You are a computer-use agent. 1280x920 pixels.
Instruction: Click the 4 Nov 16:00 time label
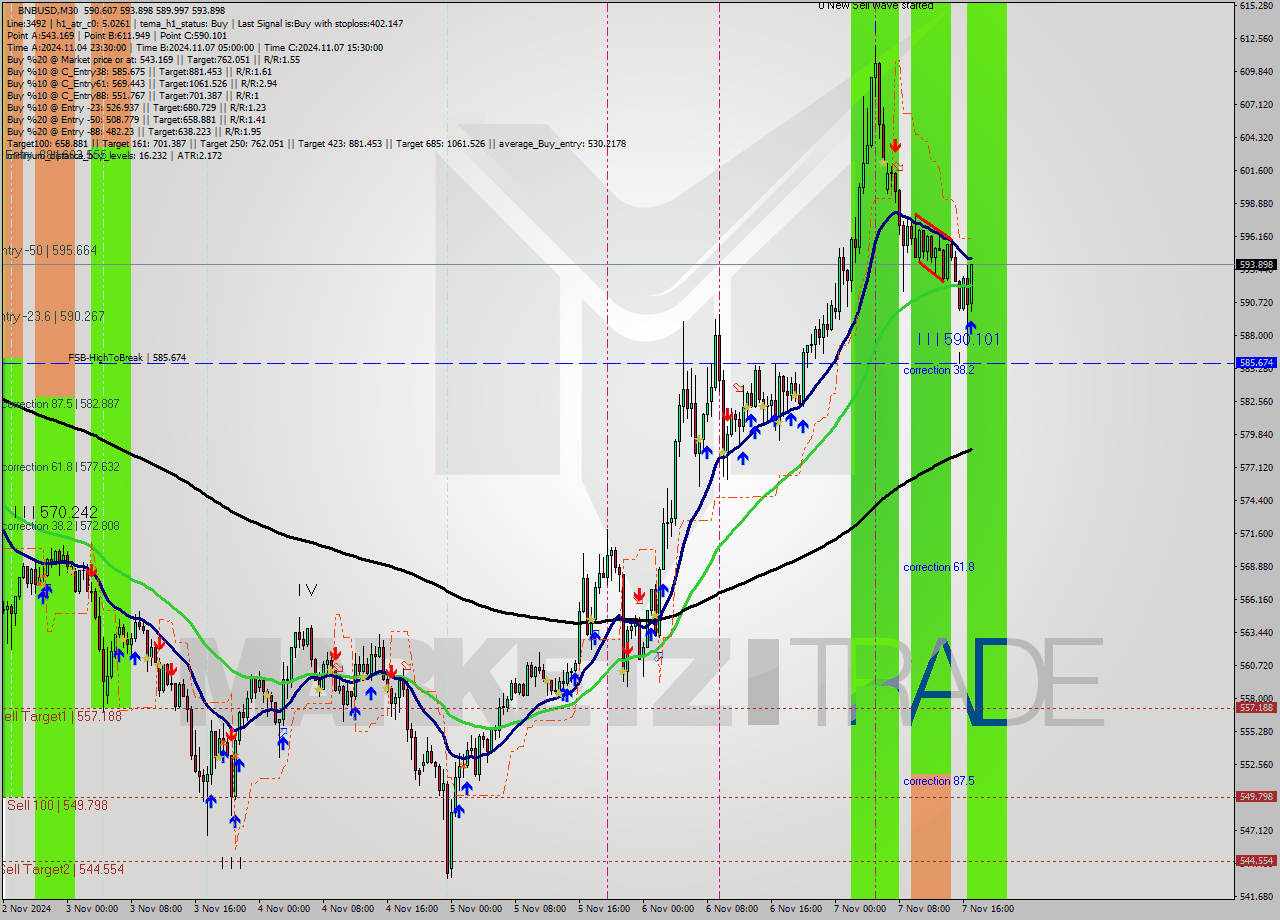[412, 909]
